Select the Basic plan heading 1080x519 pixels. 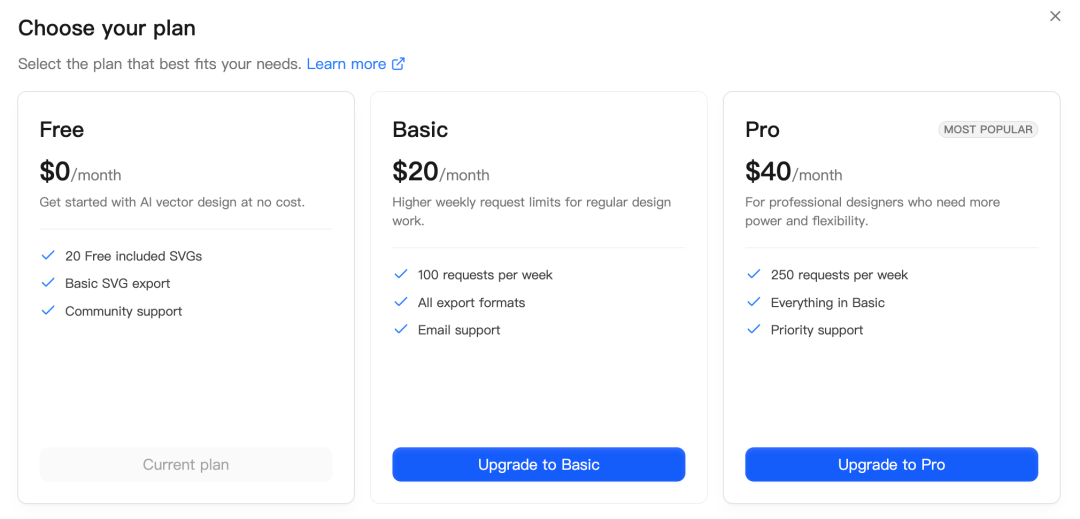[420, 130]
